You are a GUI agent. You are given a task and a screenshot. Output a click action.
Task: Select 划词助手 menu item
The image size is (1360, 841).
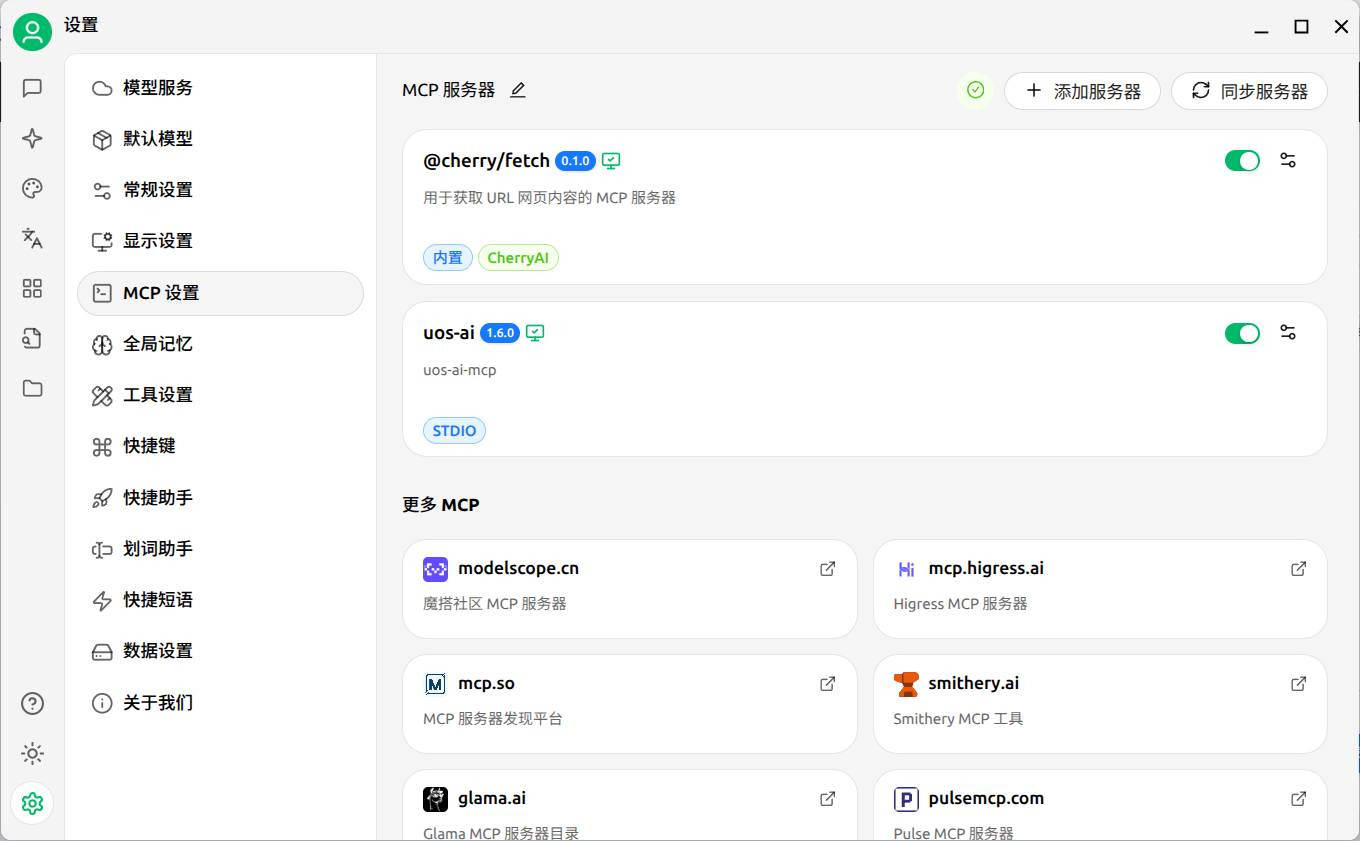click(220, 549)
